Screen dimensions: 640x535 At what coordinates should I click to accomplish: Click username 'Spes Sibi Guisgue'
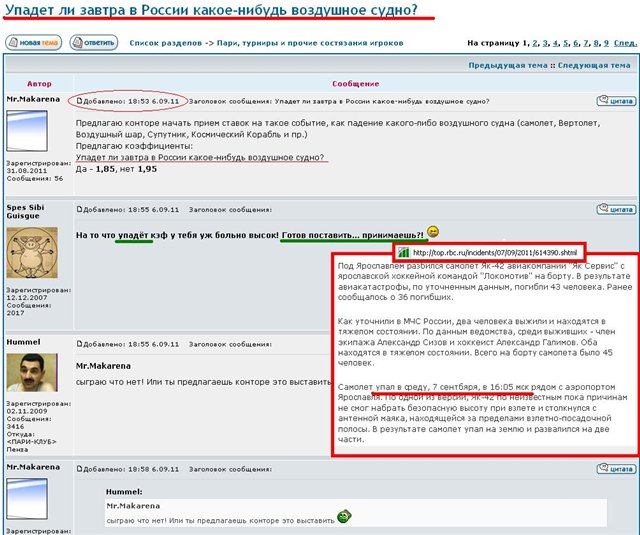tap(25, 211)
